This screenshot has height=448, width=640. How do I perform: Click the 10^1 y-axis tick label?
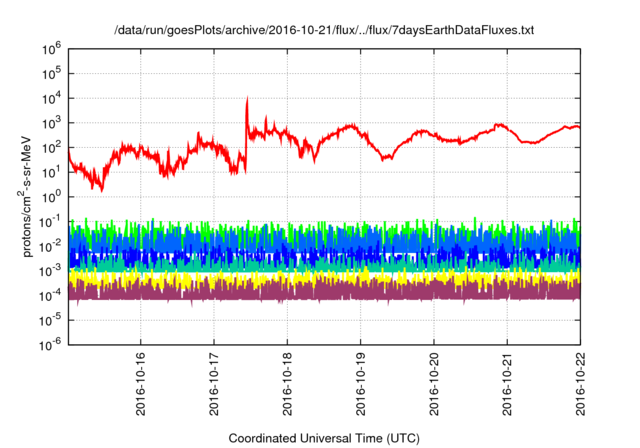pos(51,172)
